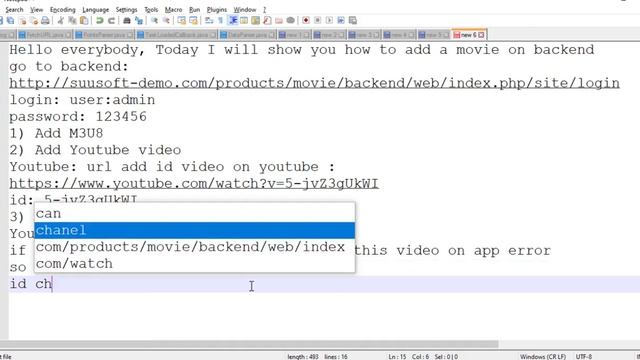This screenshot has width=640, height=360.
Task: Start macro recording red dot icon
Action: (x=306, y=20)
